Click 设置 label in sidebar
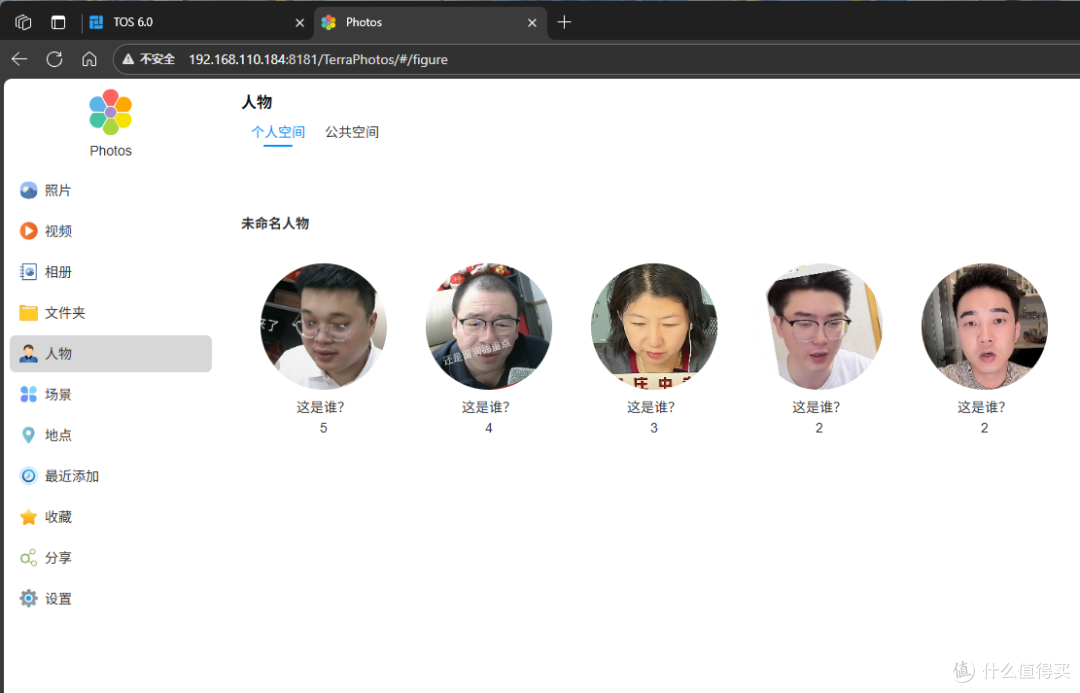1080x693 pixels. (59, 599)
